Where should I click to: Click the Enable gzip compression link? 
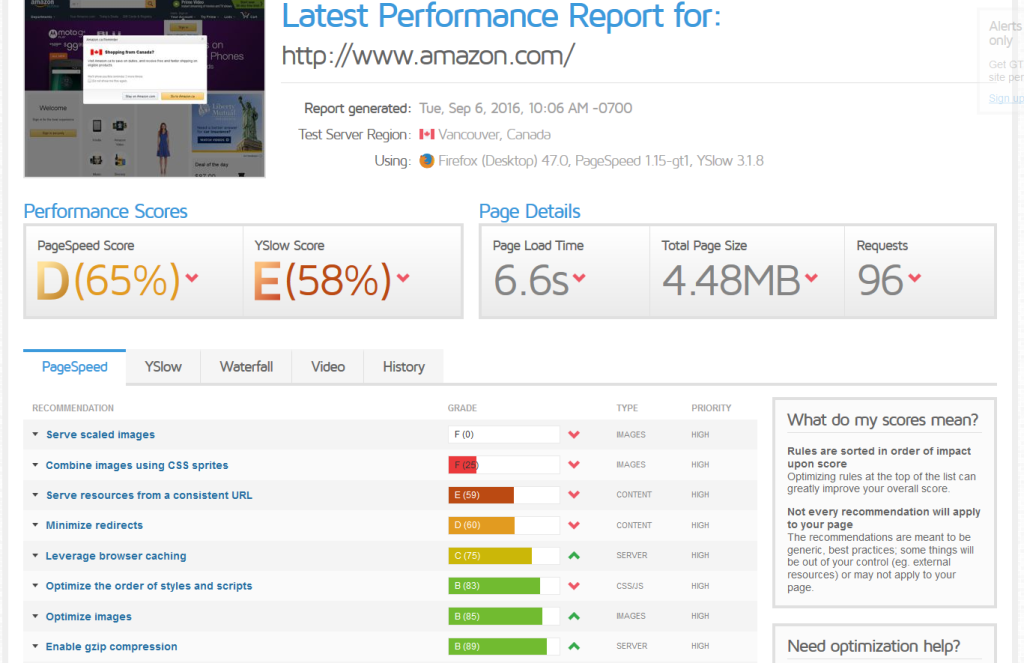[x=111, y=647]
